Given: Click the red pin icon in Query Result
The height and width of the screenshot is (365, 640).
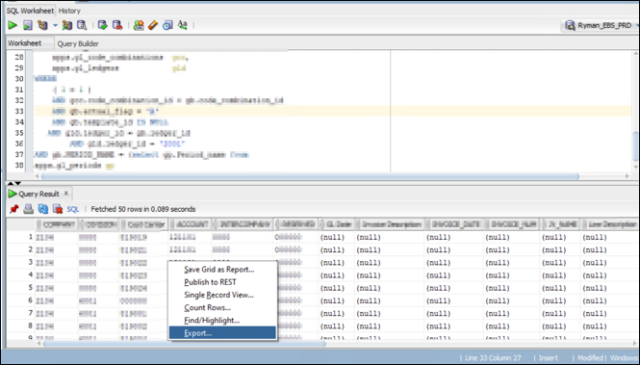Looking at the screenshot, I should click(14, 209).
